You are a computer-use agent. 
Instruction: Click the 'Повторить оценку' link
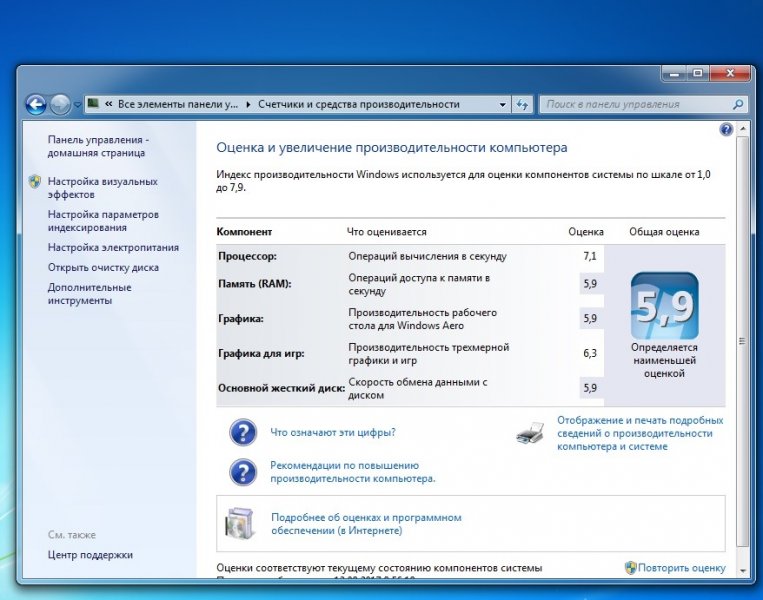point(682,568)
